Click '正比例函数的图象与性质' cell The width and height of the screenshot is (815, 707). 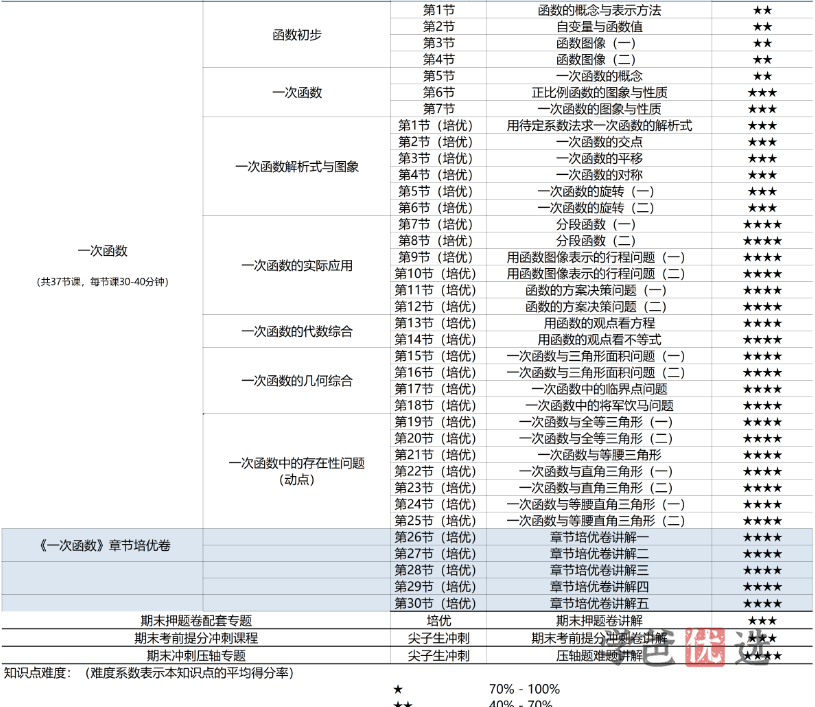599,93
